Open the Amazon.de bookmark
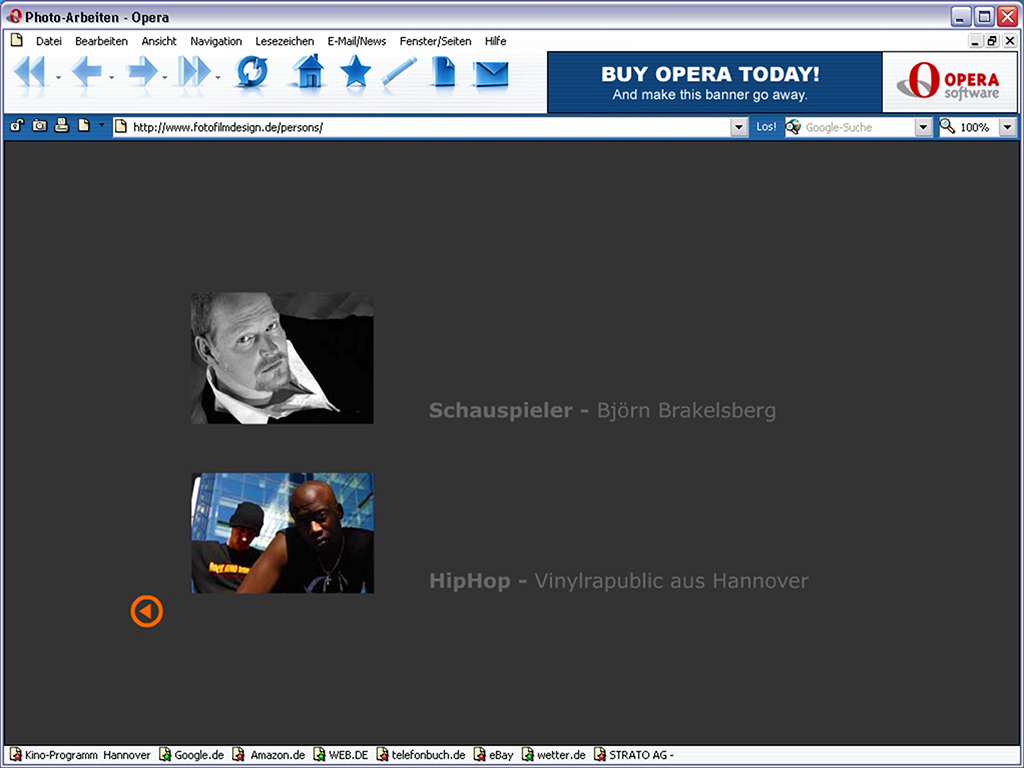1024x768 pixels. pos(270,755)
